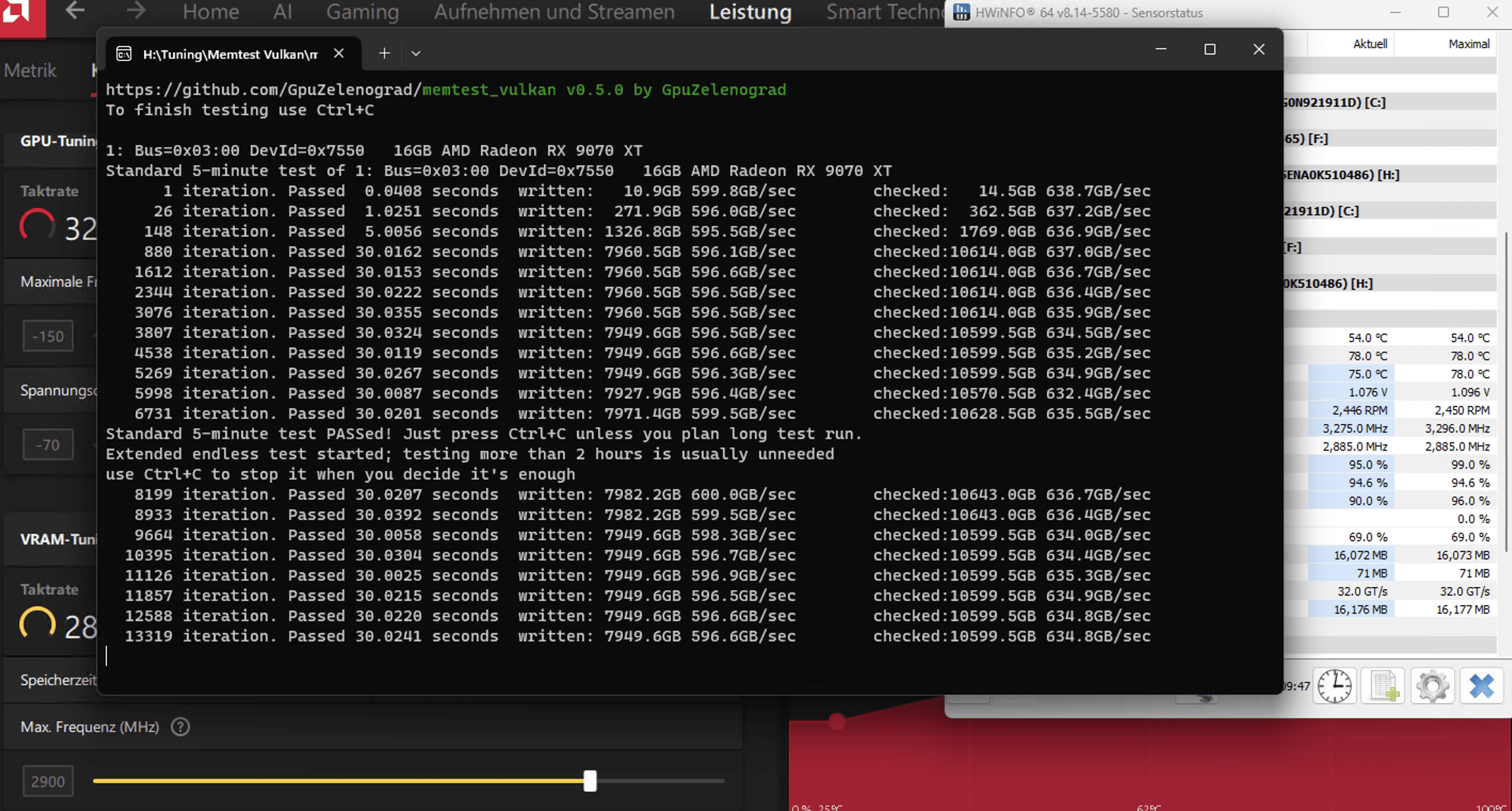Open Aufnehmen und Streamen tab
The image size is (1512, 811).
click(x=554, y=12)
